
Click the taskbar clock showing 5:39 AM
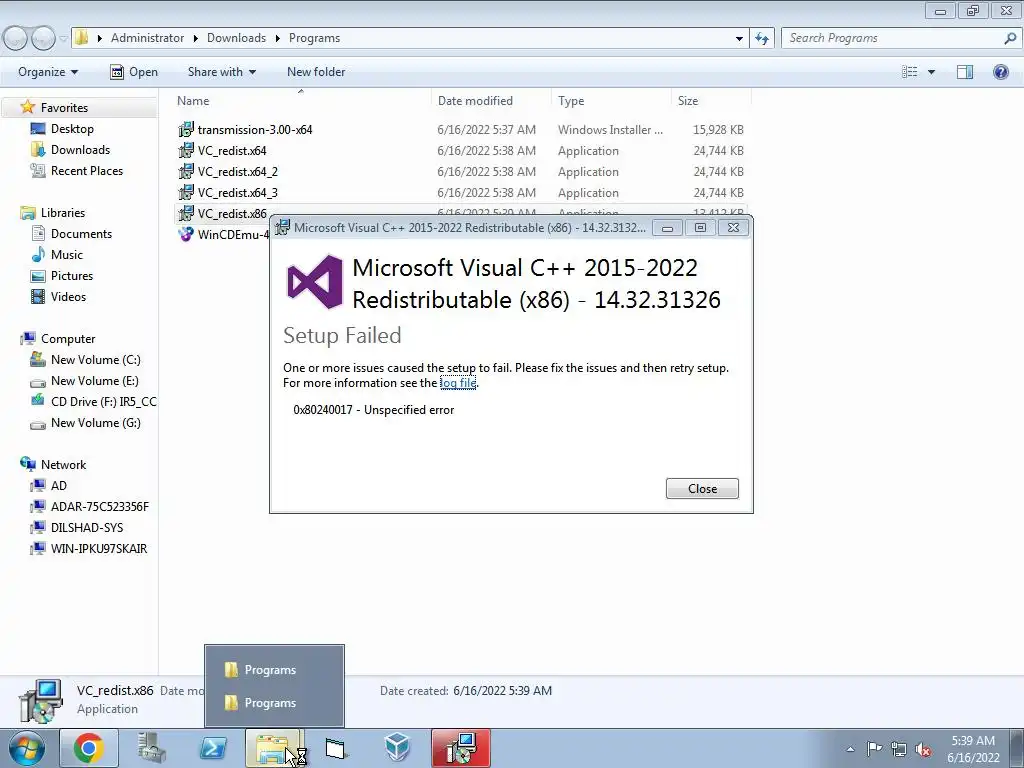(x=973, y=749)
